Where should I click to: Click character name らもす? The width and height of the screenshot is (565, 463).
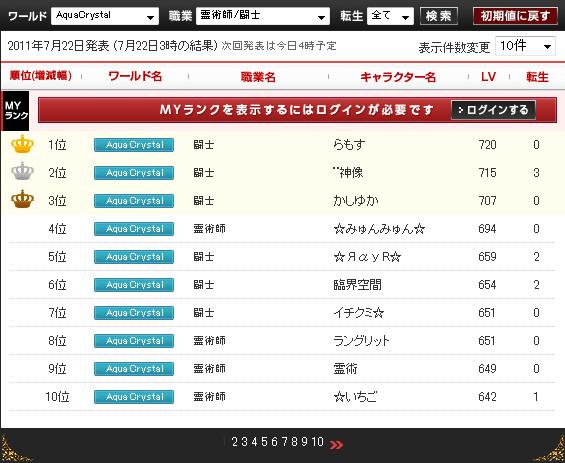point(349,145)
